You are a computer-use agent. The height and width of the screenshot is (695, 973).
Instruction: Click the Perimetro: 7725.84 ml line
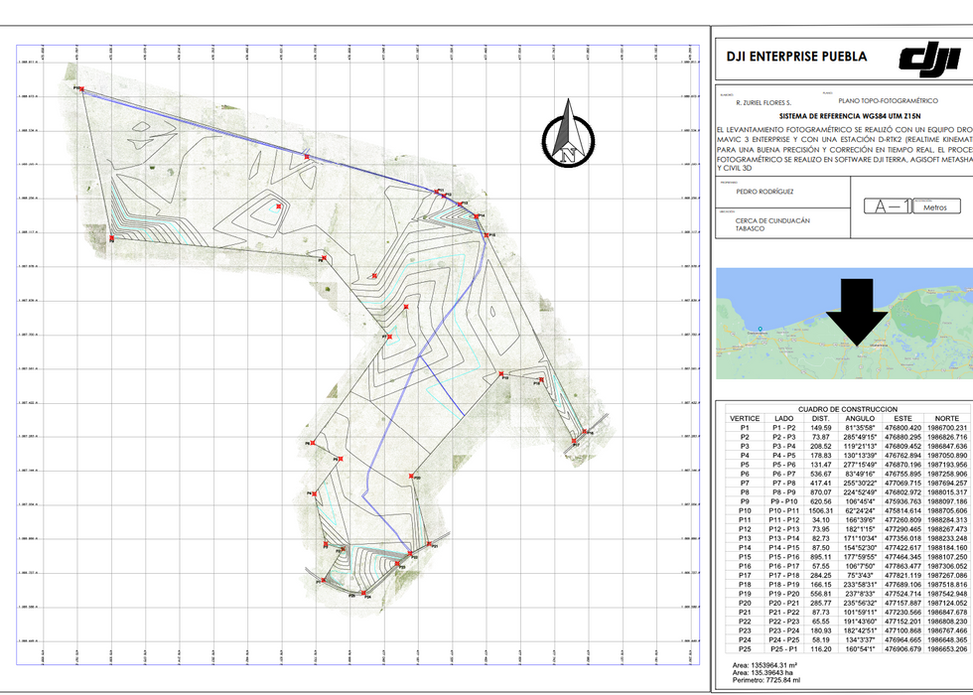coord(768,679)
